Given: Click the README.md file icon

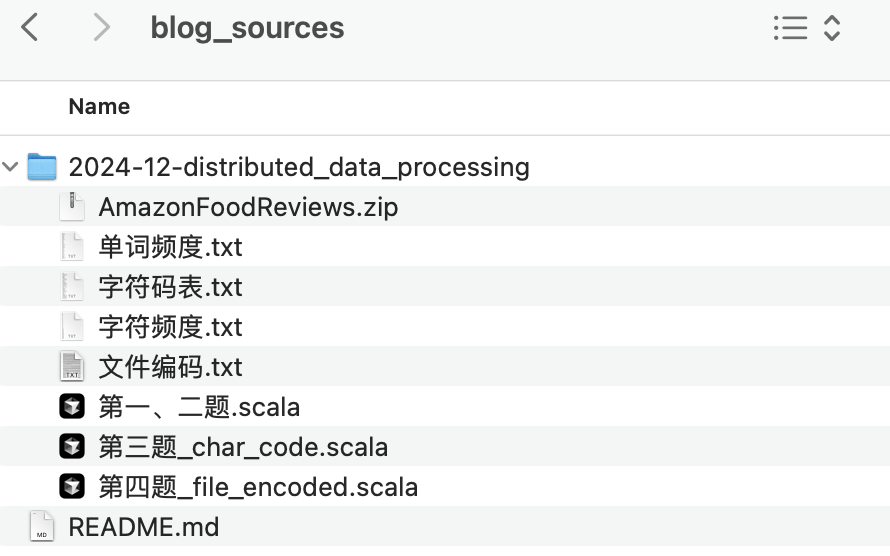Looking at the screenshot, I should tap(42, 526).
